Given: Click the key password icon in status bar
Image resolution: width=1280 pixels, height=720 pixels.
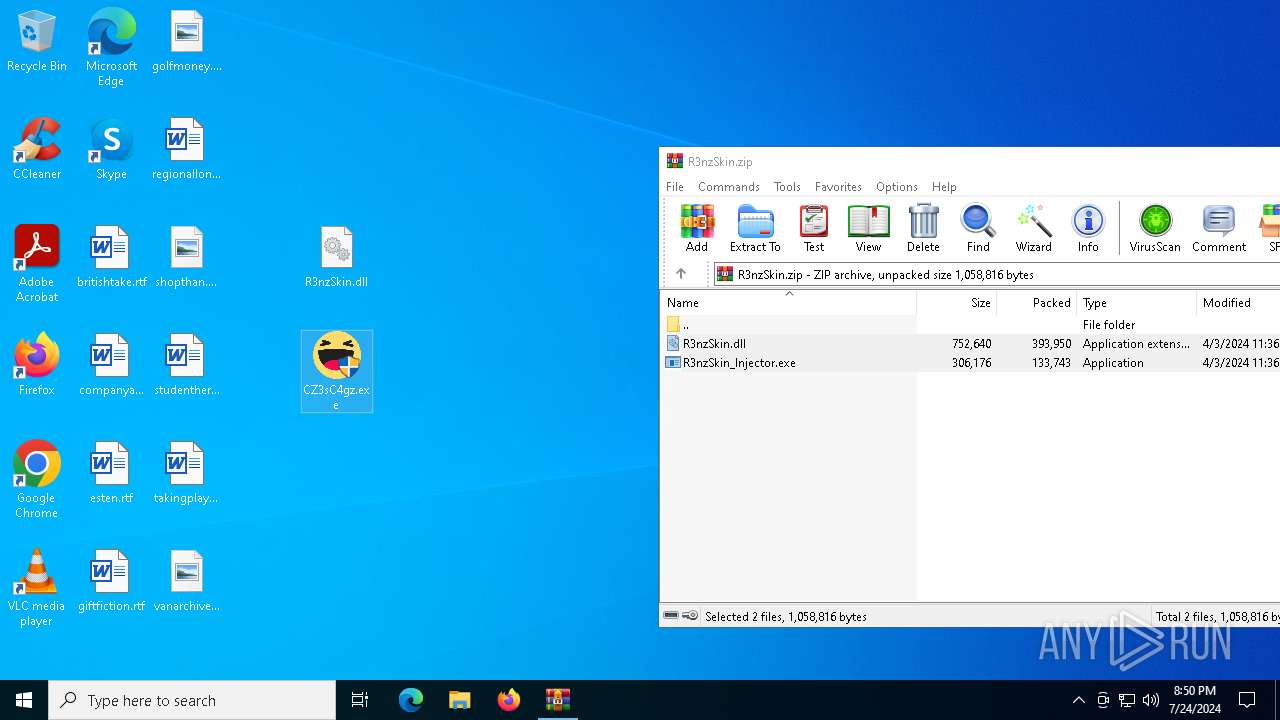Looking at the screenshot, I should (690, 616).
